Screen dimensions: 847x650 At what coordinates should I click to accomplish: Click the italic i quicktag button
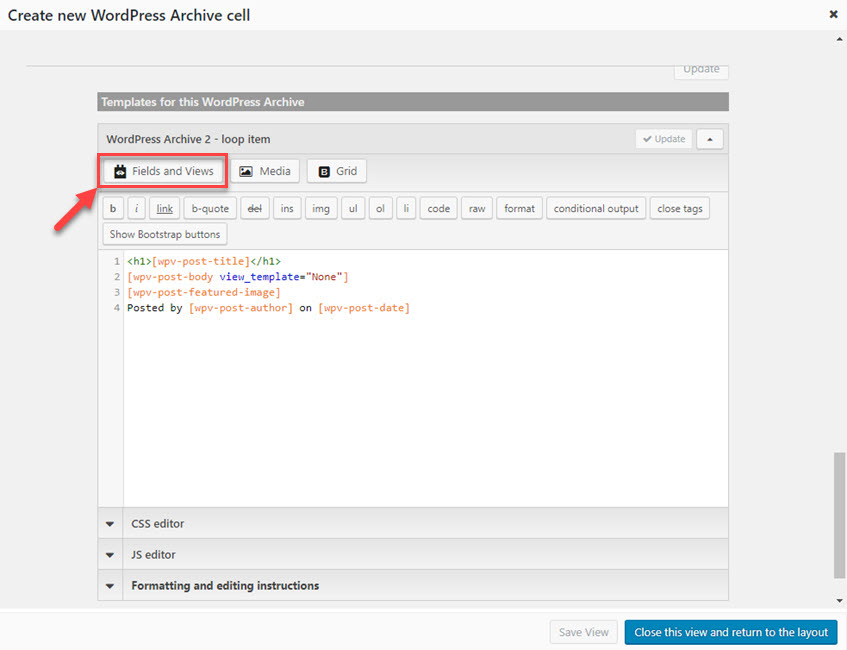point(137,209)
